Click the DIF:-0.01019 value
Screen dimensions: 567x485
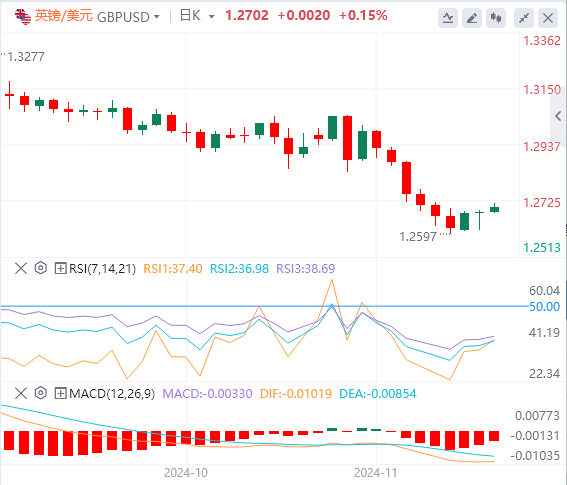[296, 393]
